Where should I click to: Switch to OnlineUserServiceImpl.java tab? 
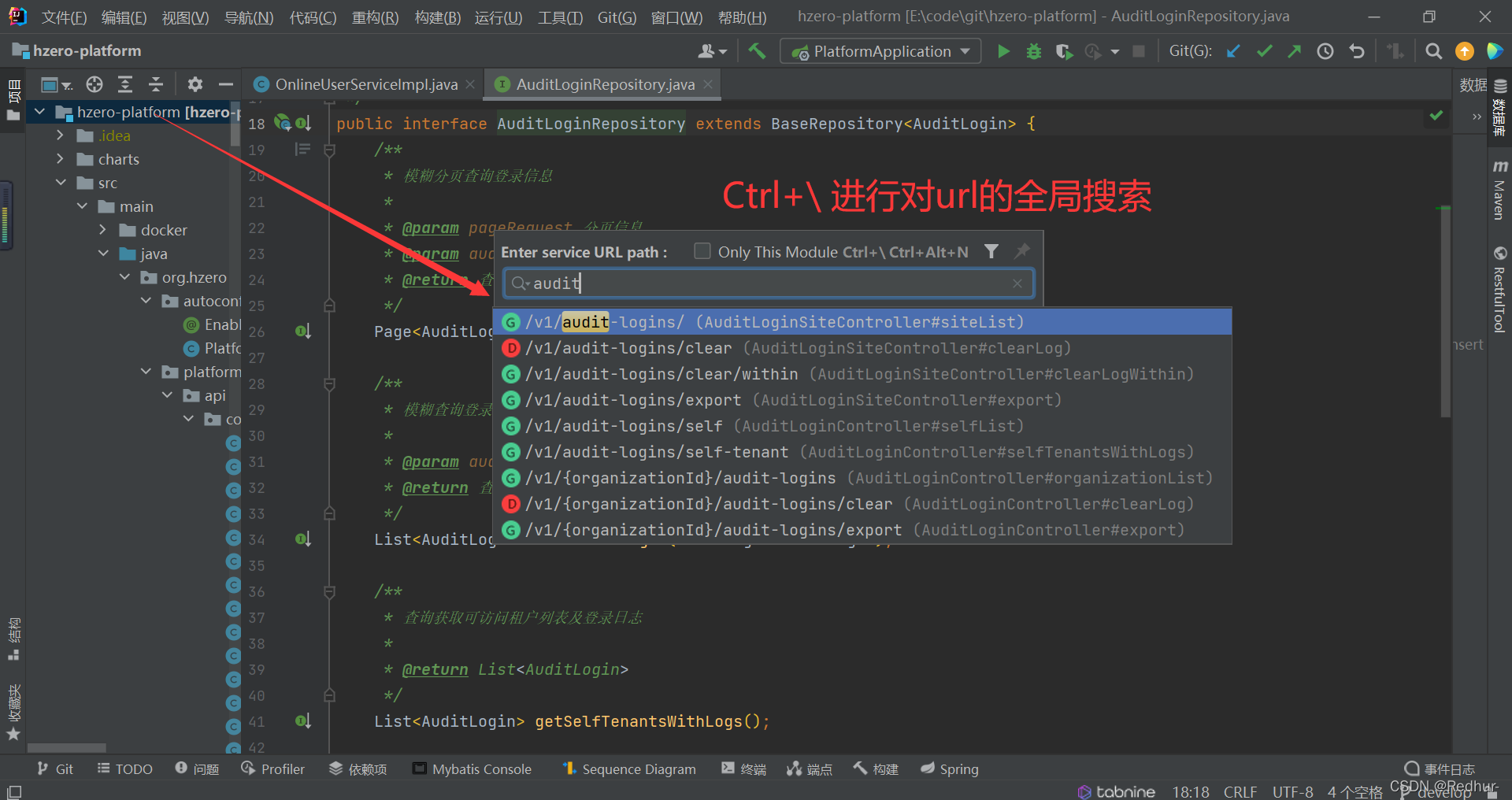tap(366, 84)
